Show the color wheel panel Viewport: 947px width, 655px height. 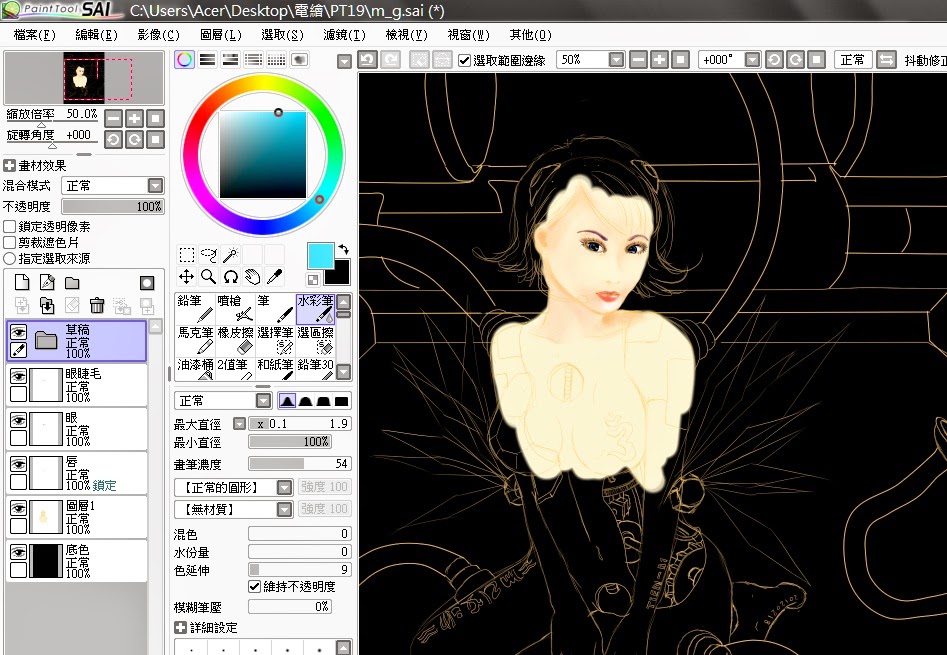pyautogui.click(x=185, y=59)
